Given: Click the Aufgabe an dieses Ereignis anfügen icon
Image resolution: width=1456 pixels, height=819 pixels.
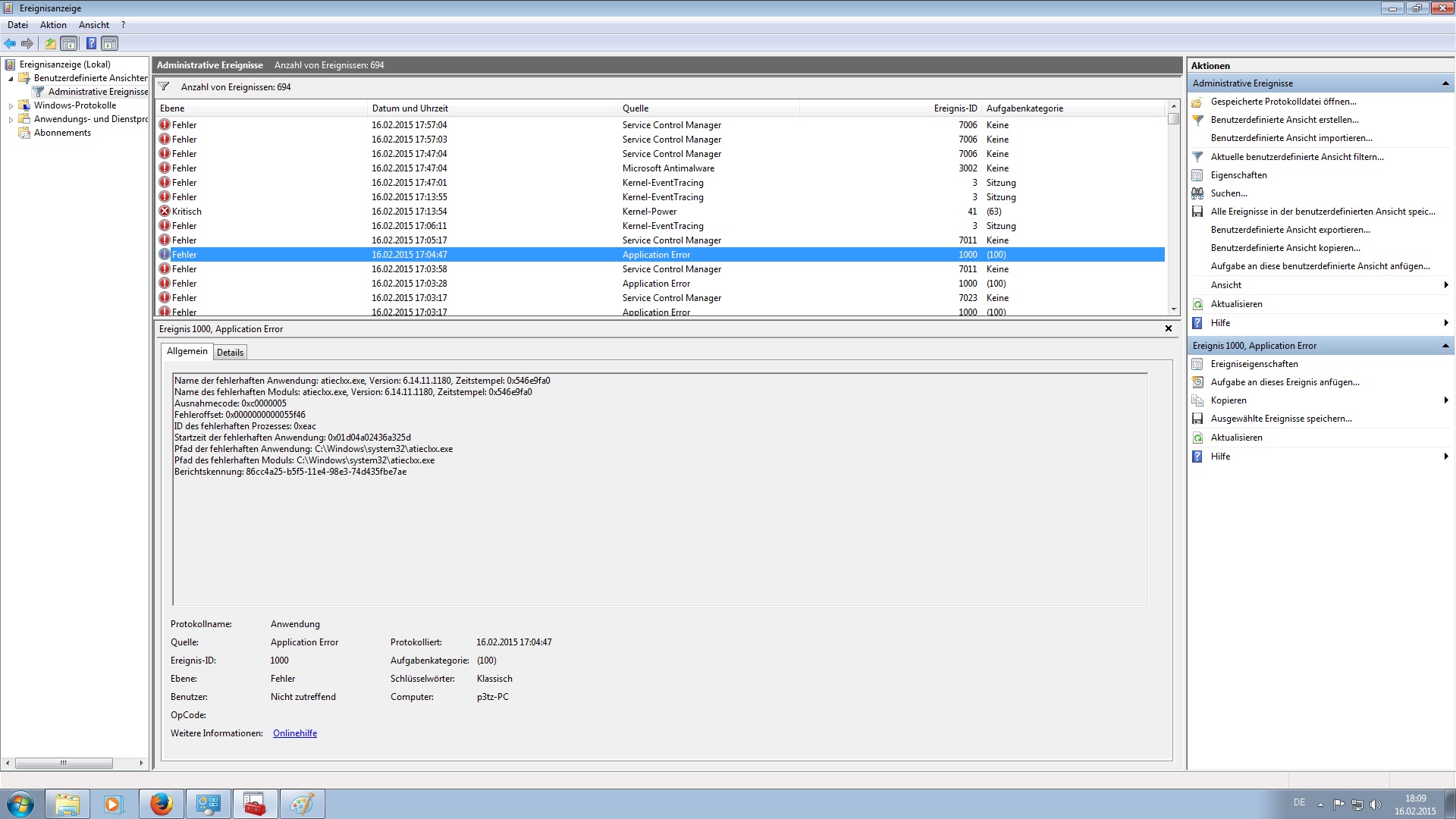Looking at the screenshot, I should 1197,382.
